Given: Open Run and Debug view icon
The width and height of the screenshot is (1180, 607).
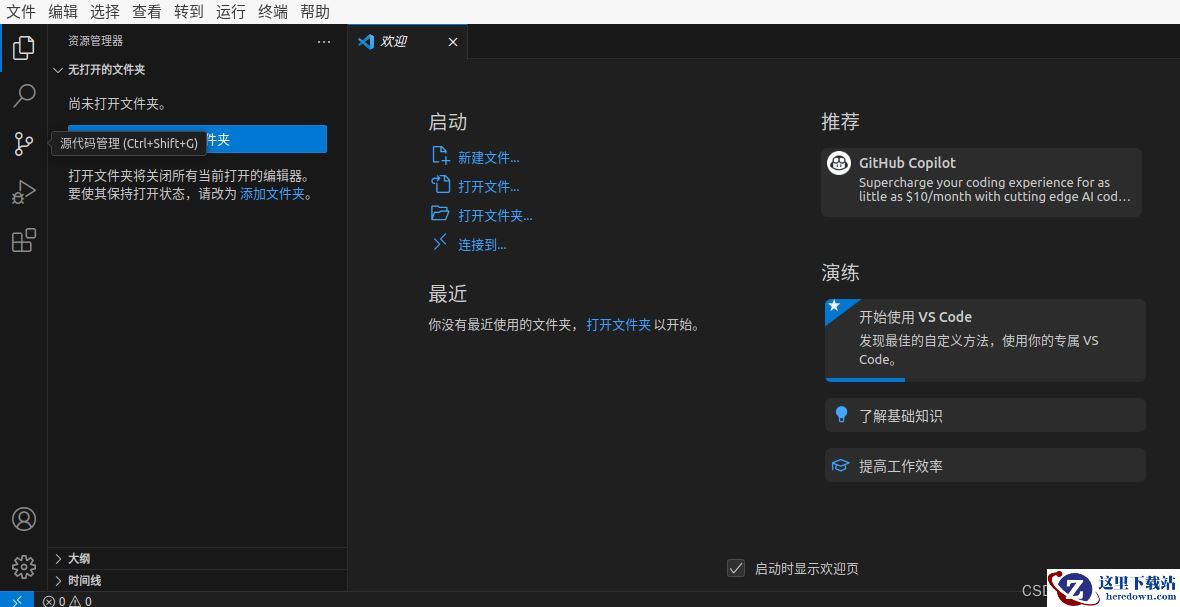Looking at the screenshot, I should (x=23, y=192).
